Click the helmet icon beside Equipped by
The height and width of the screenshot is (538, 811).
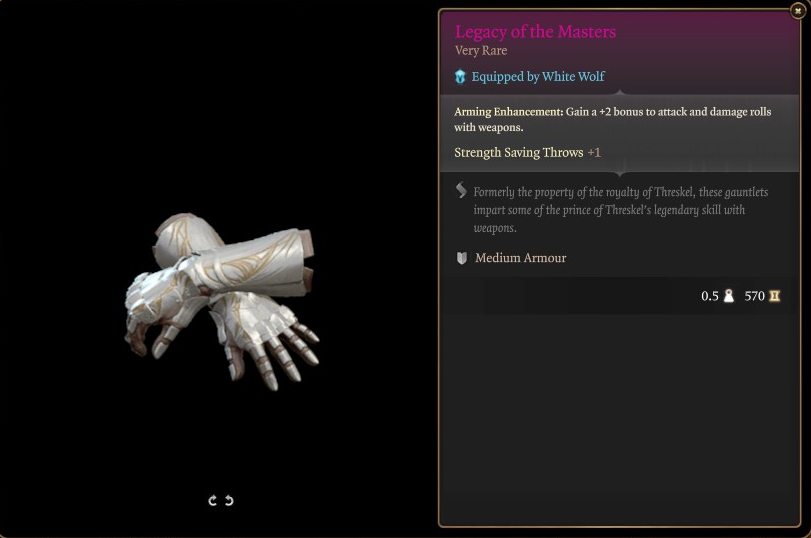click(460, 77)
